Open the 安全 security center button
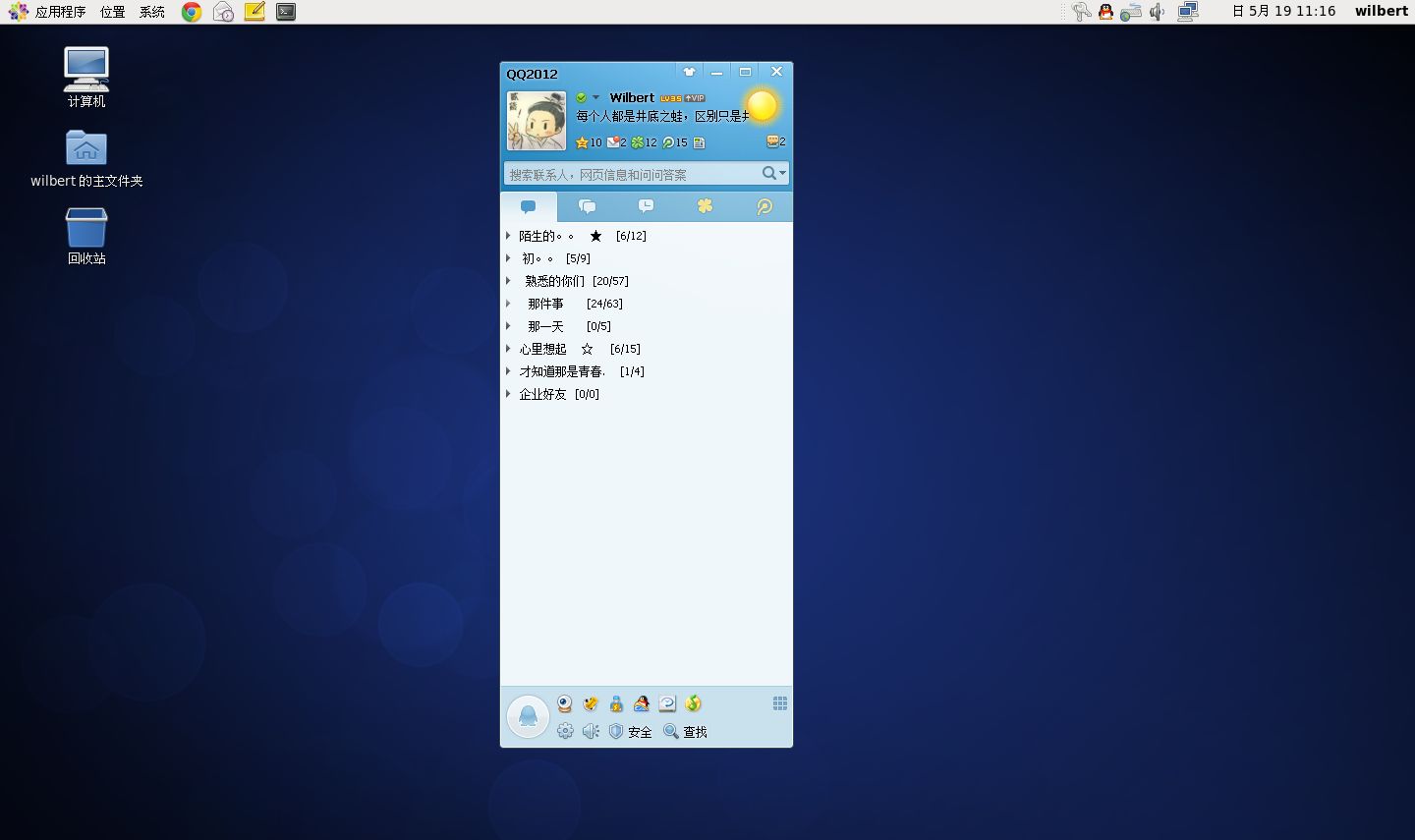 630,731
